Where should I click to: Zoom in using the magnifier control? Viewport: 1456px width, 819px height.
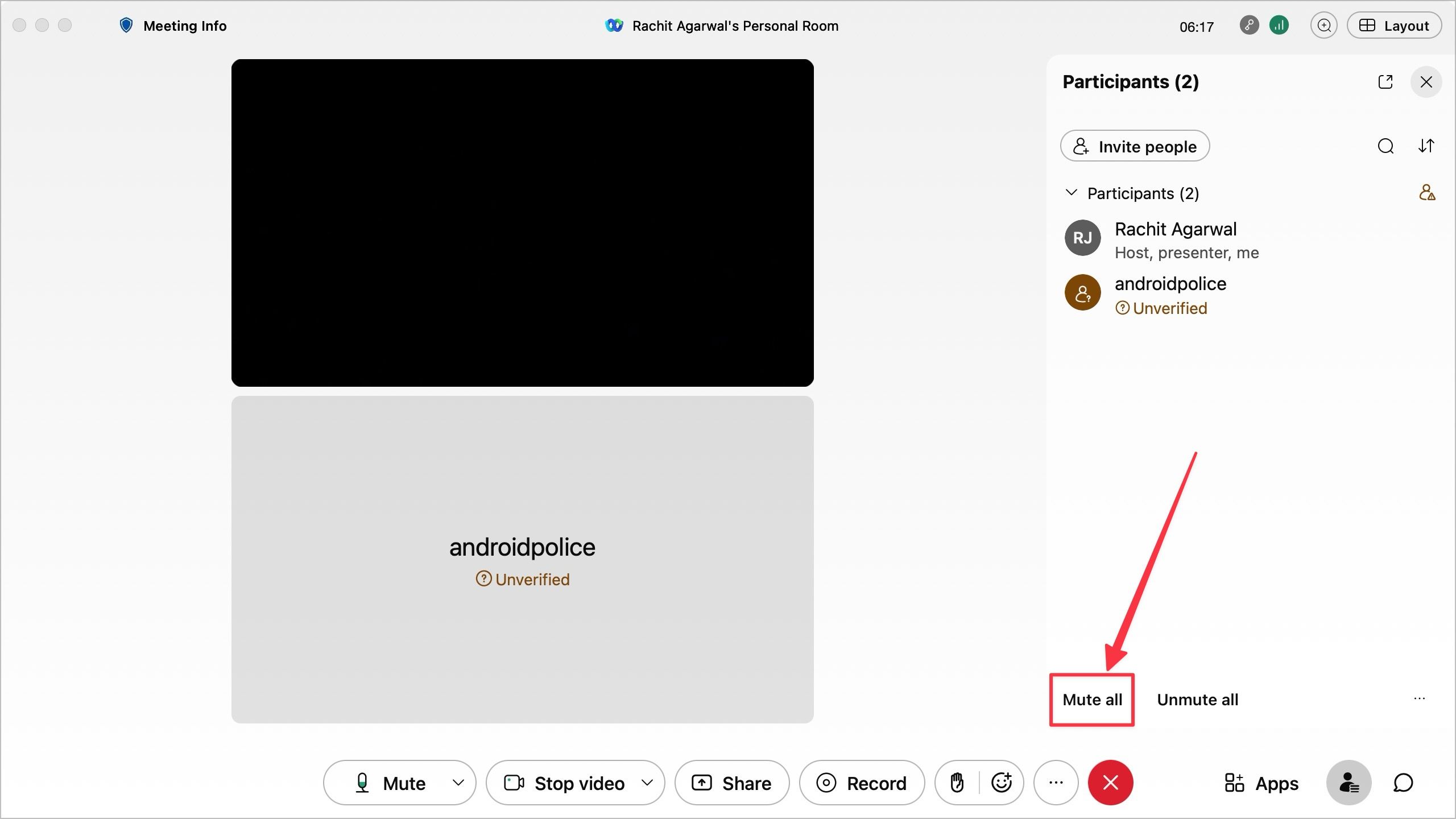point(1323,25)
